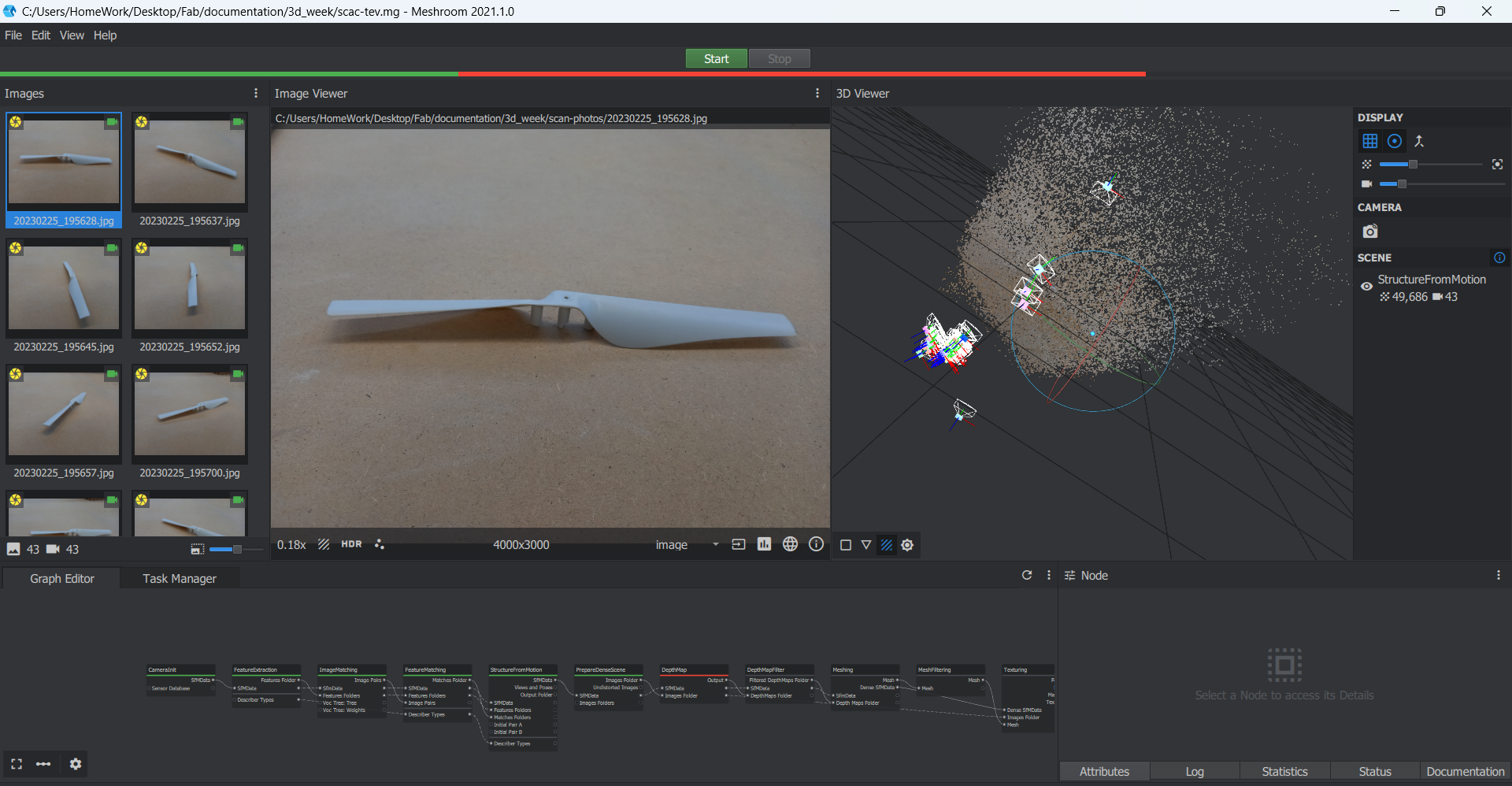Viewport: 1512px width, 786px height.
Task: Open the Graph Editor three-dot options menu
Action: coord(1049,575)
